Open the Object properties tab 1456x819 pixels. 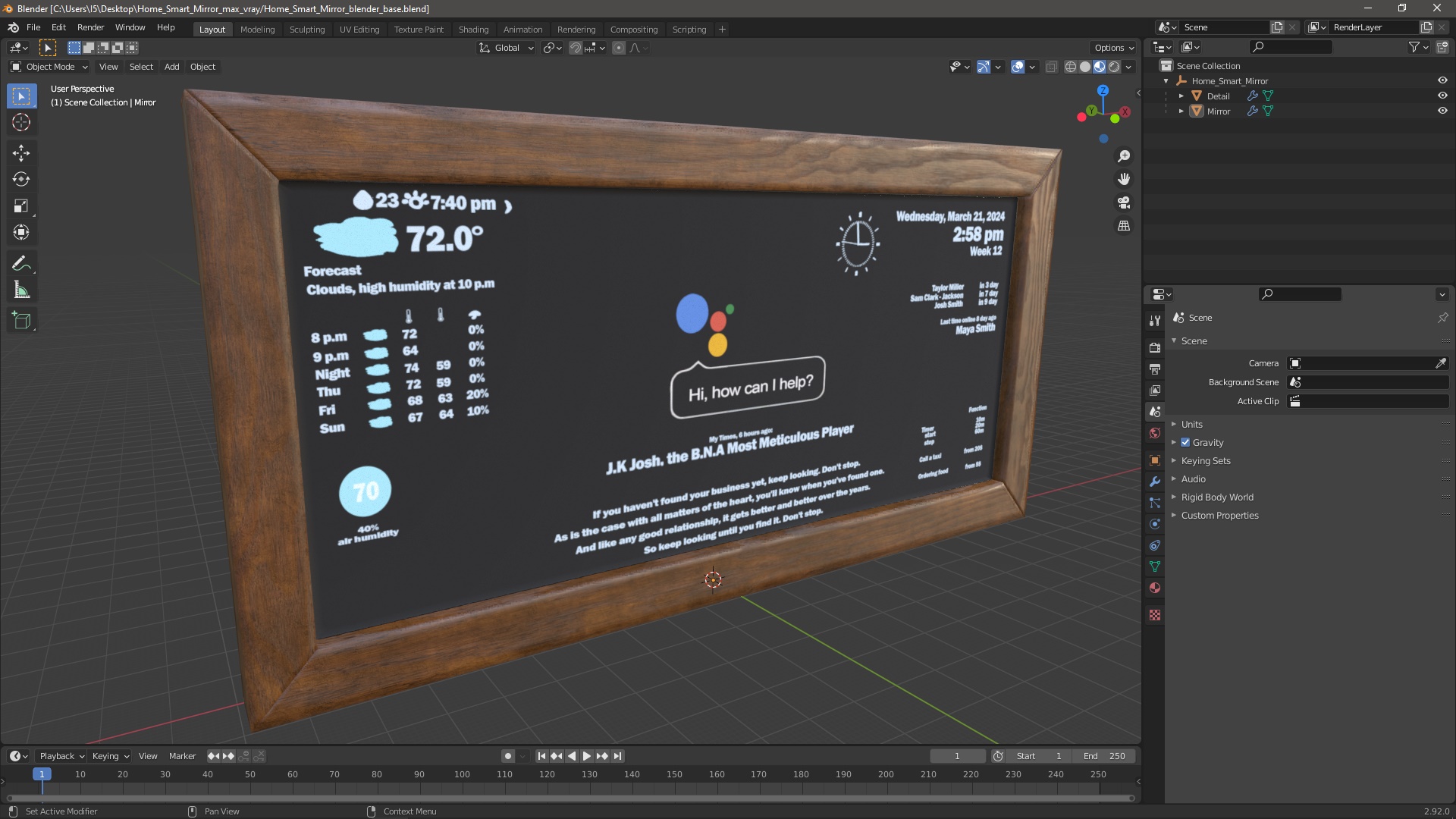pos(1155,460)
